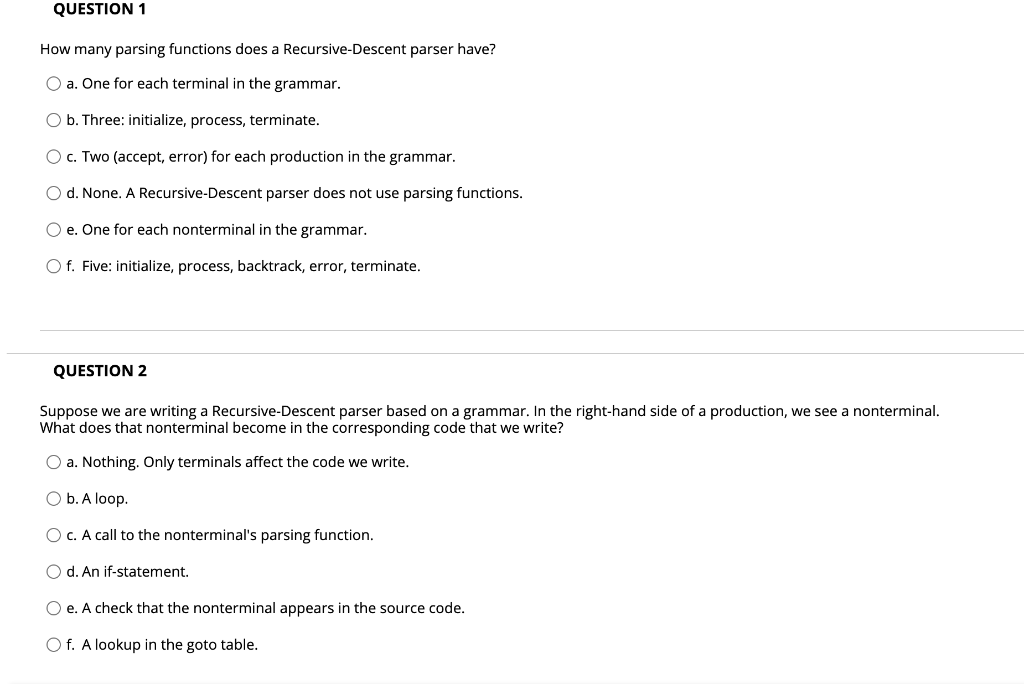Click option f label text in Question 2
This screenshot has width=1024, height=684.
click(x=162, y=644)
